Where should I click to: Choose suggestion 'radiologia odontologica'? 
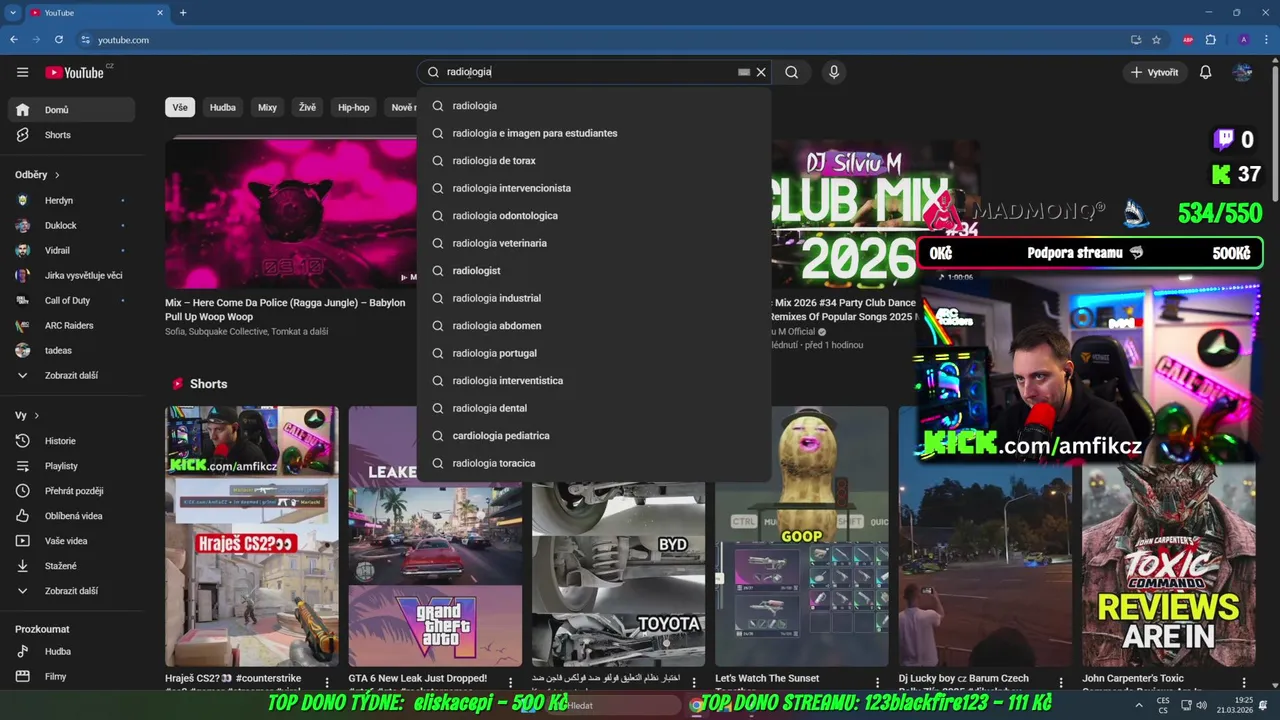594,215
